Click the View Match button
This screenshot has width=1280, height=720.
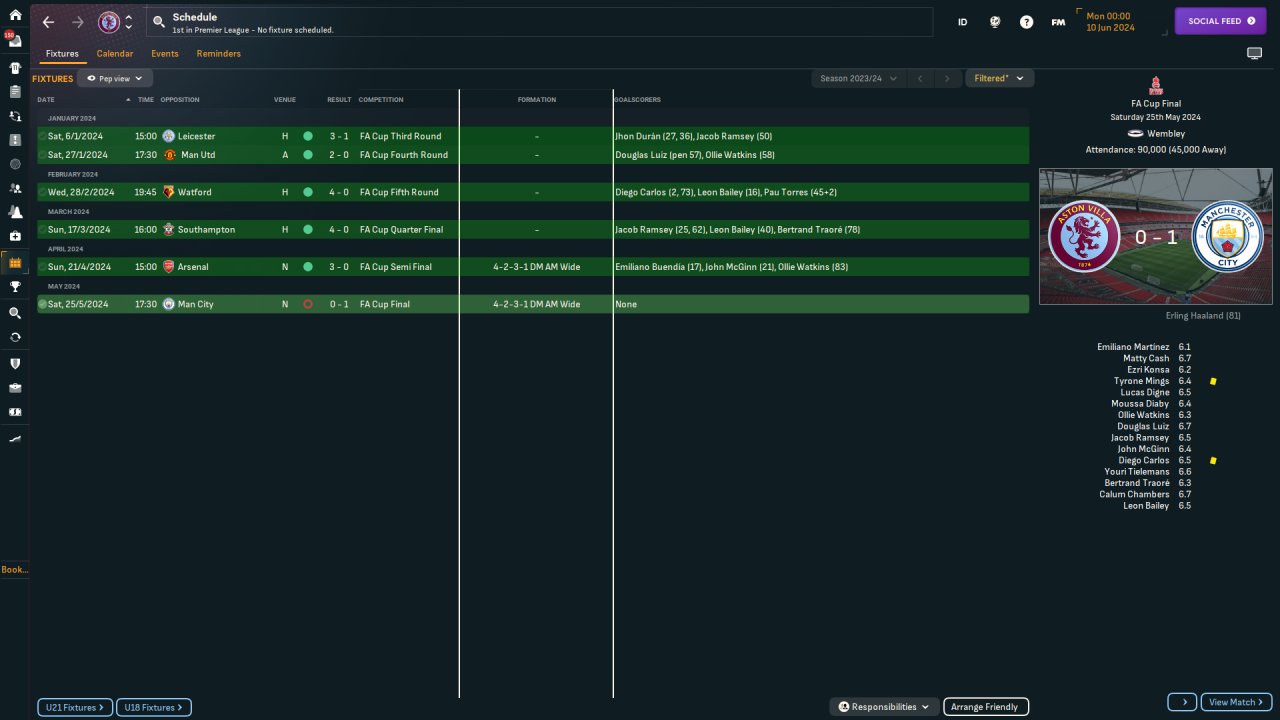[1236, 702]
